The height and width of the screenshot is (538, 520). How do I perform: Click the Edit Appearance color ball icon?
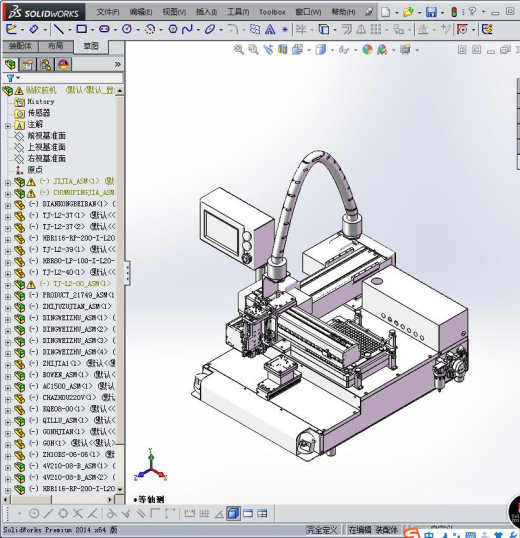tap(367, 50)
